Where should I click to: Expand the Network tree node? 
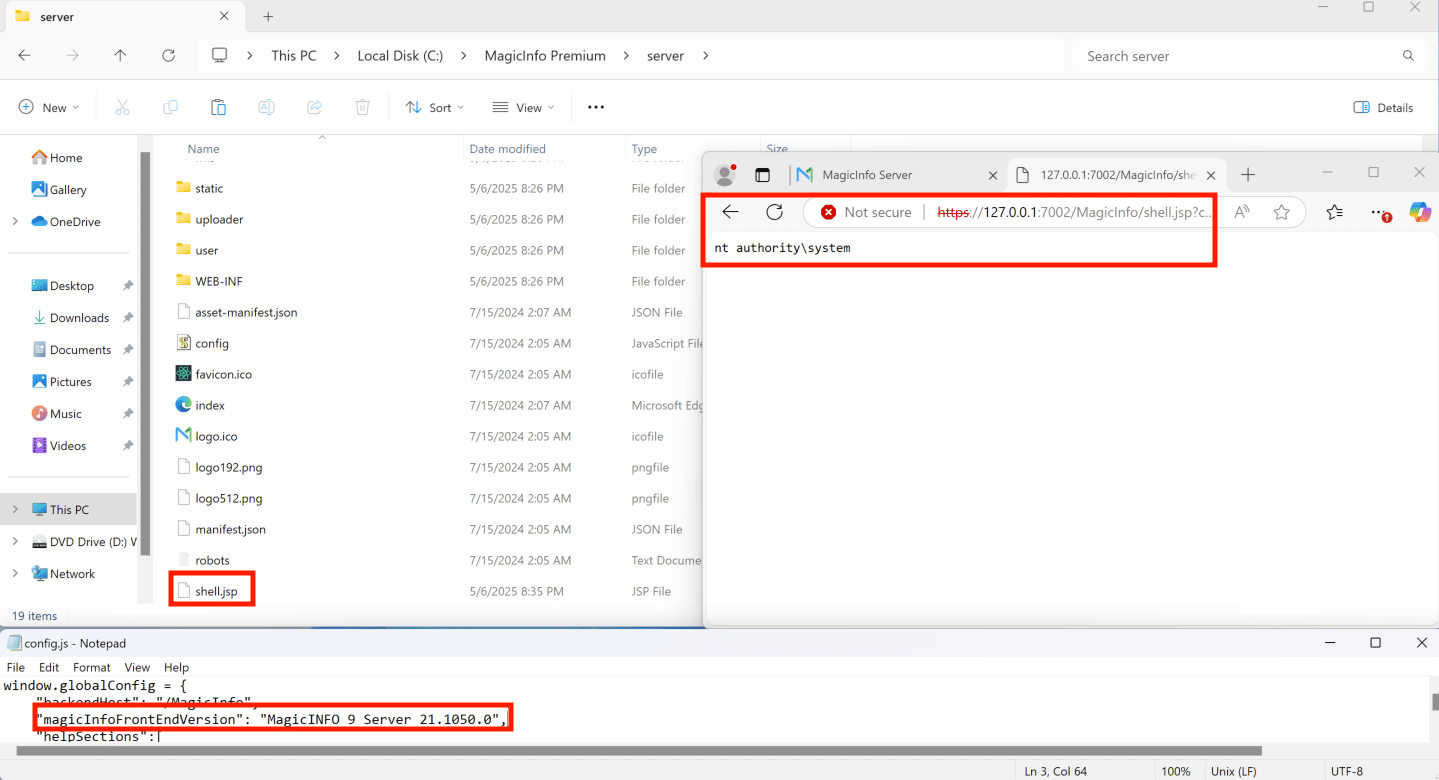[15, 573]
